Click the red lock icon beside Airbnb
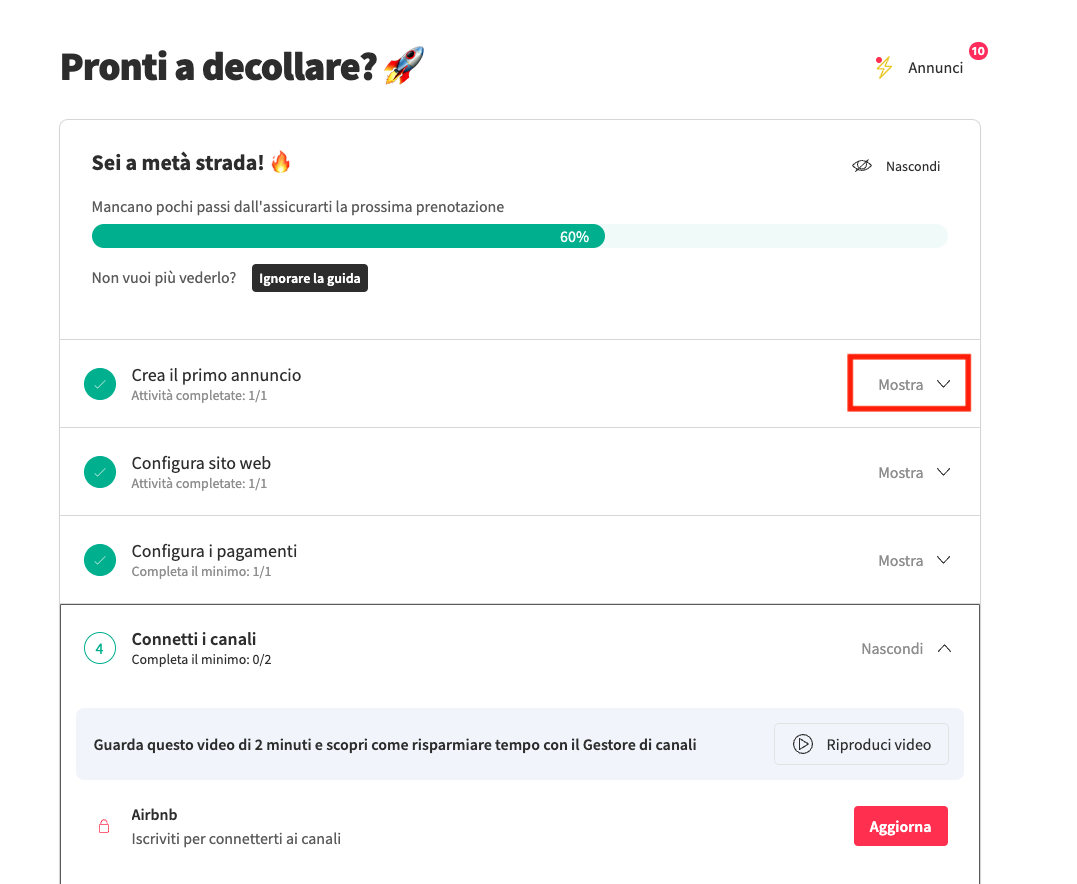This screenshot has height=884, width=1077. click(x=103, y=827)
